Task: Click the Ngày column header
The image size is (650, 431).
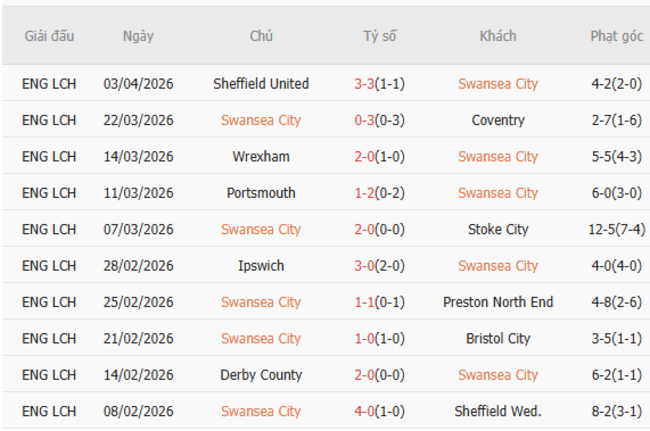Action: pos(138,36)
